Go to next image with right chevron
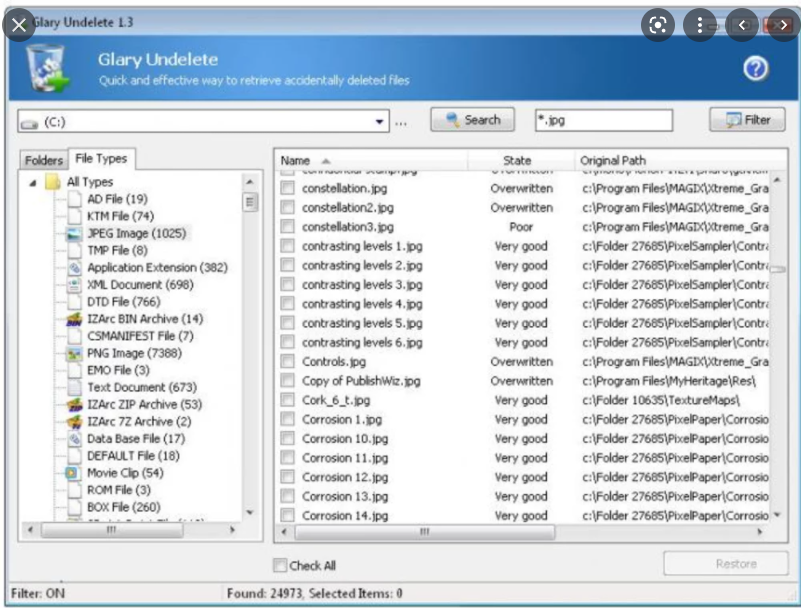 click(784, 25)
